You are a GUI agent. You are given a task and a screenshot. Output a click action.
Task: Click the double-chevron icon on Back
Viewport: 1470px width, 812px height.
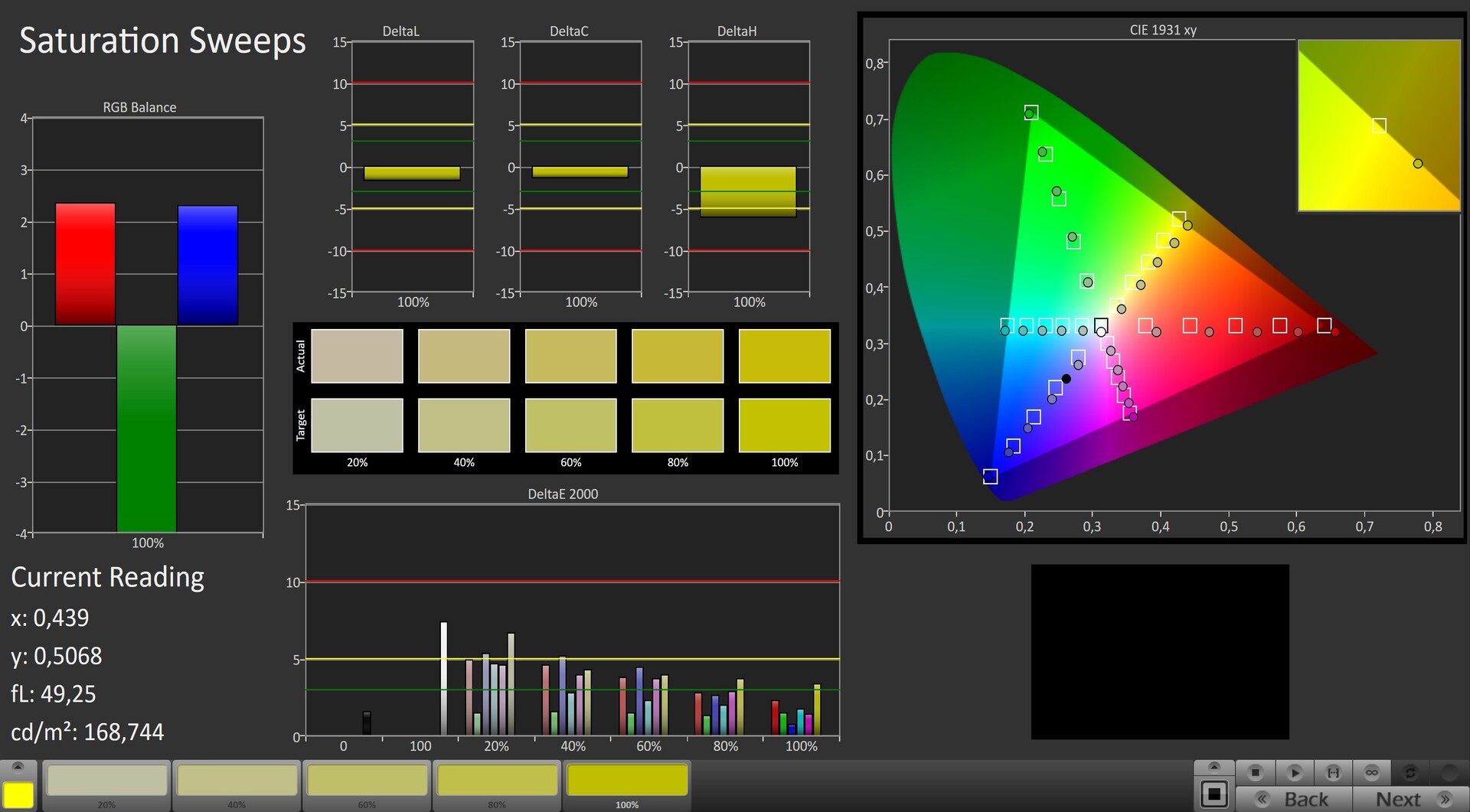(x=1263, y=800)
